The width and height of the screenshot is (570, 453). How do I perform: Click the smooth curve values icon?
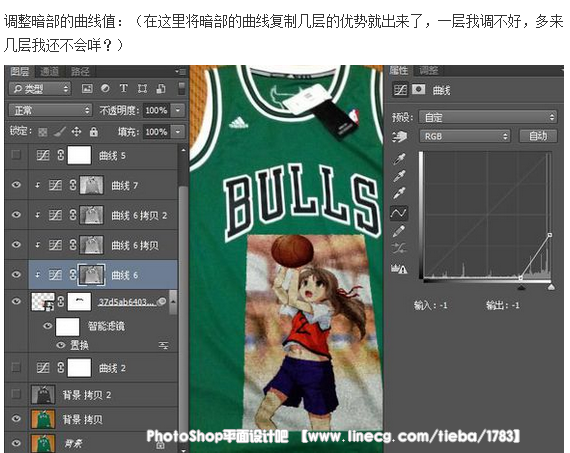pyautogui.click(x=399, y=249)
